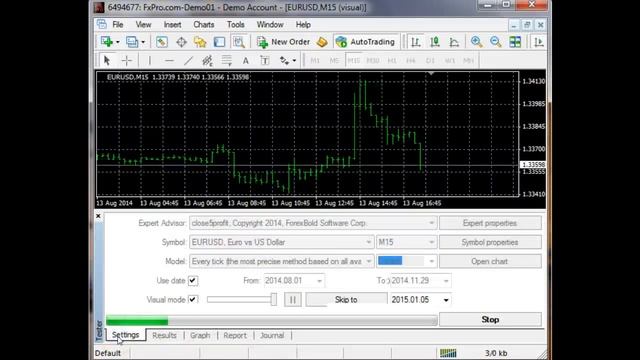Open the Skip to date 2015.01.05 dropdown
Image resolution: width=640 pixels, height=360 pixels.
point(446,300)
